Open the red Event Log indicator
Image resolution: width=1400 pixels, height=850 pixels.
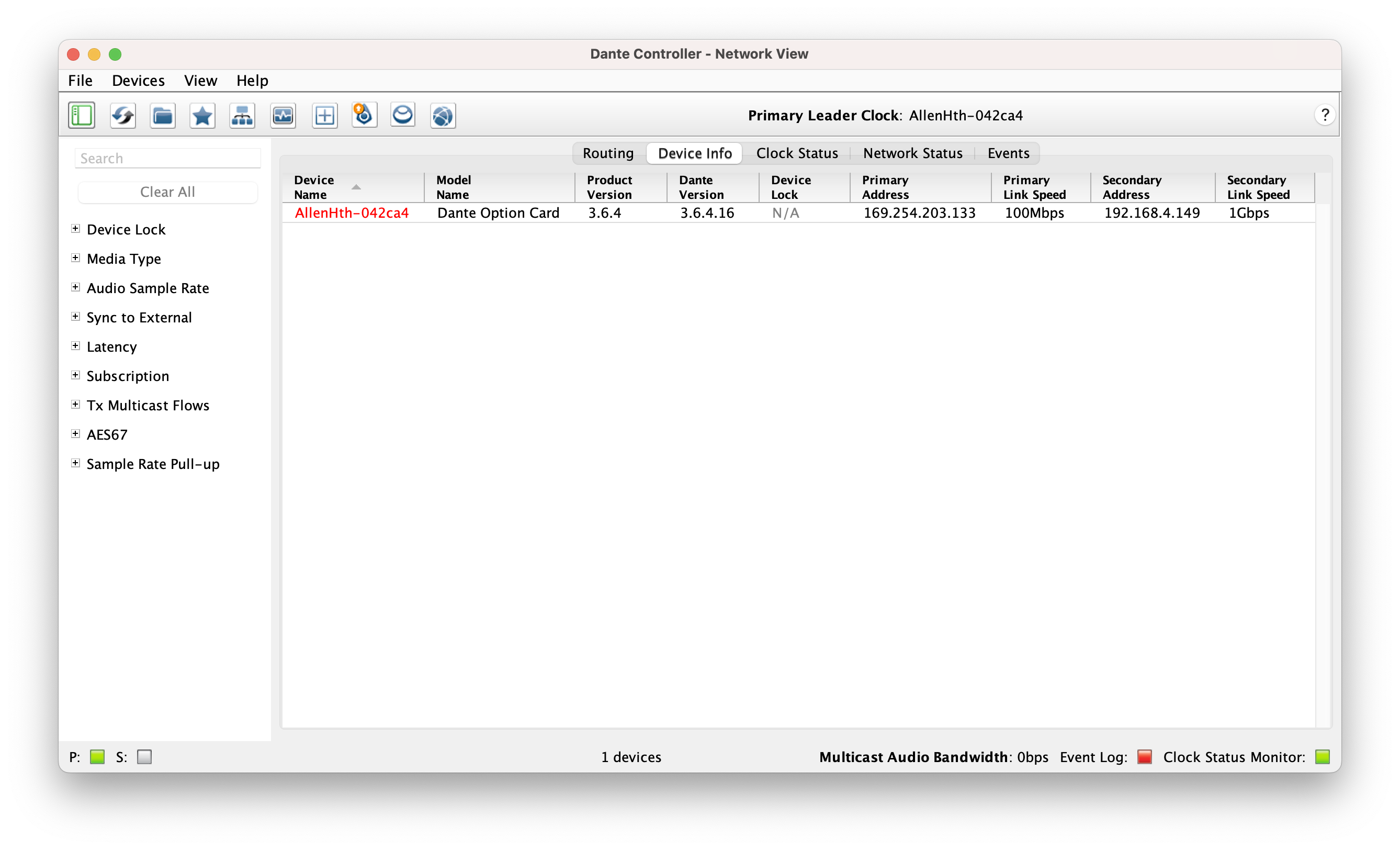pyautogui.click(x=1144, y=757)
